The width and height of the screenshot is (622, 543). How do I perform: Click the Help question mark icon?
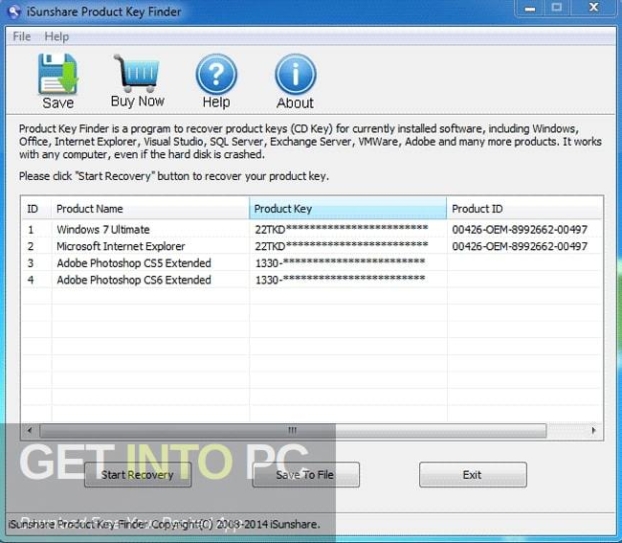click(x=216, y=74)
